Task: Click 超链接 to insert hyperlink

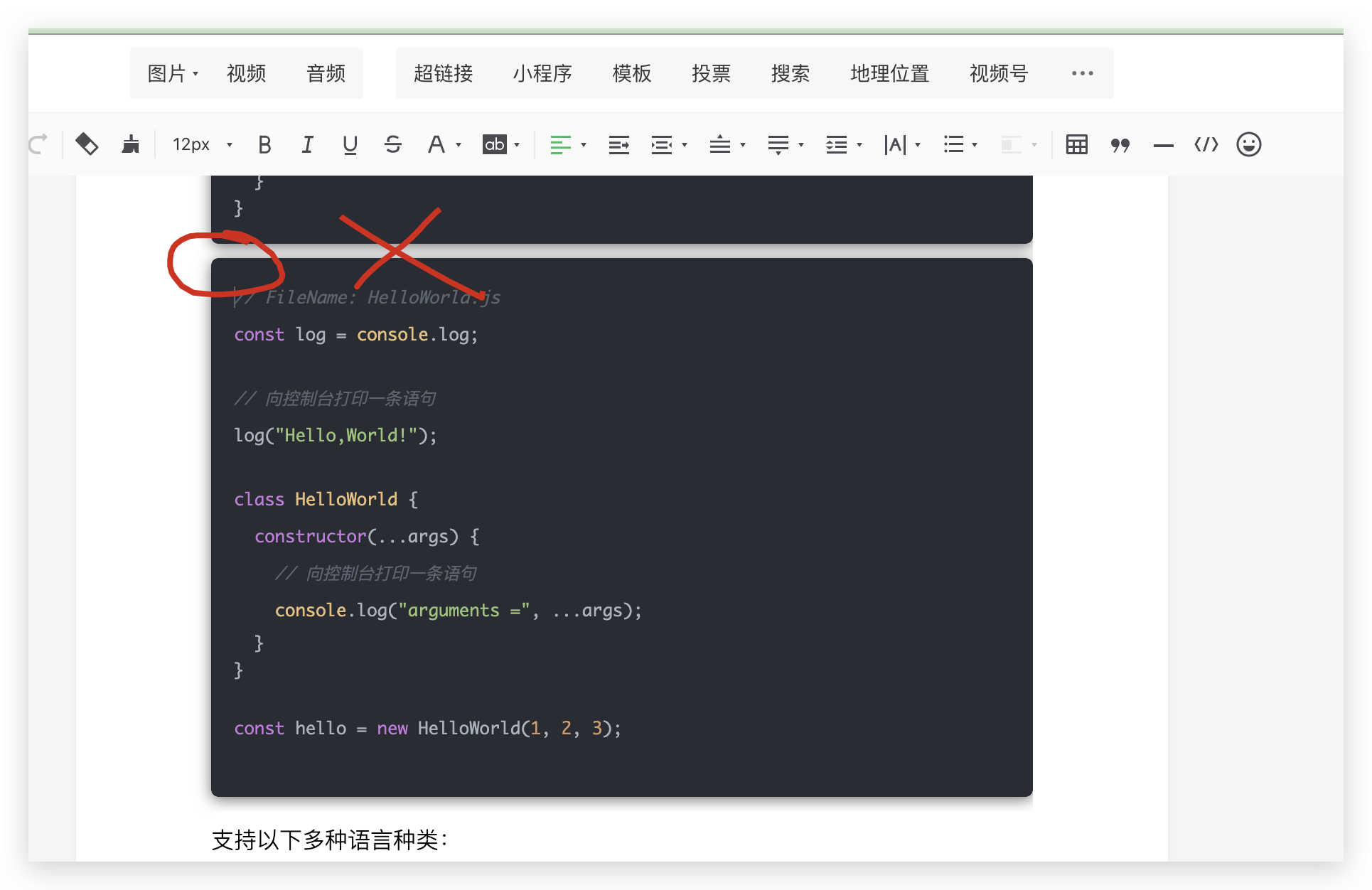Action: pos(443,73)
